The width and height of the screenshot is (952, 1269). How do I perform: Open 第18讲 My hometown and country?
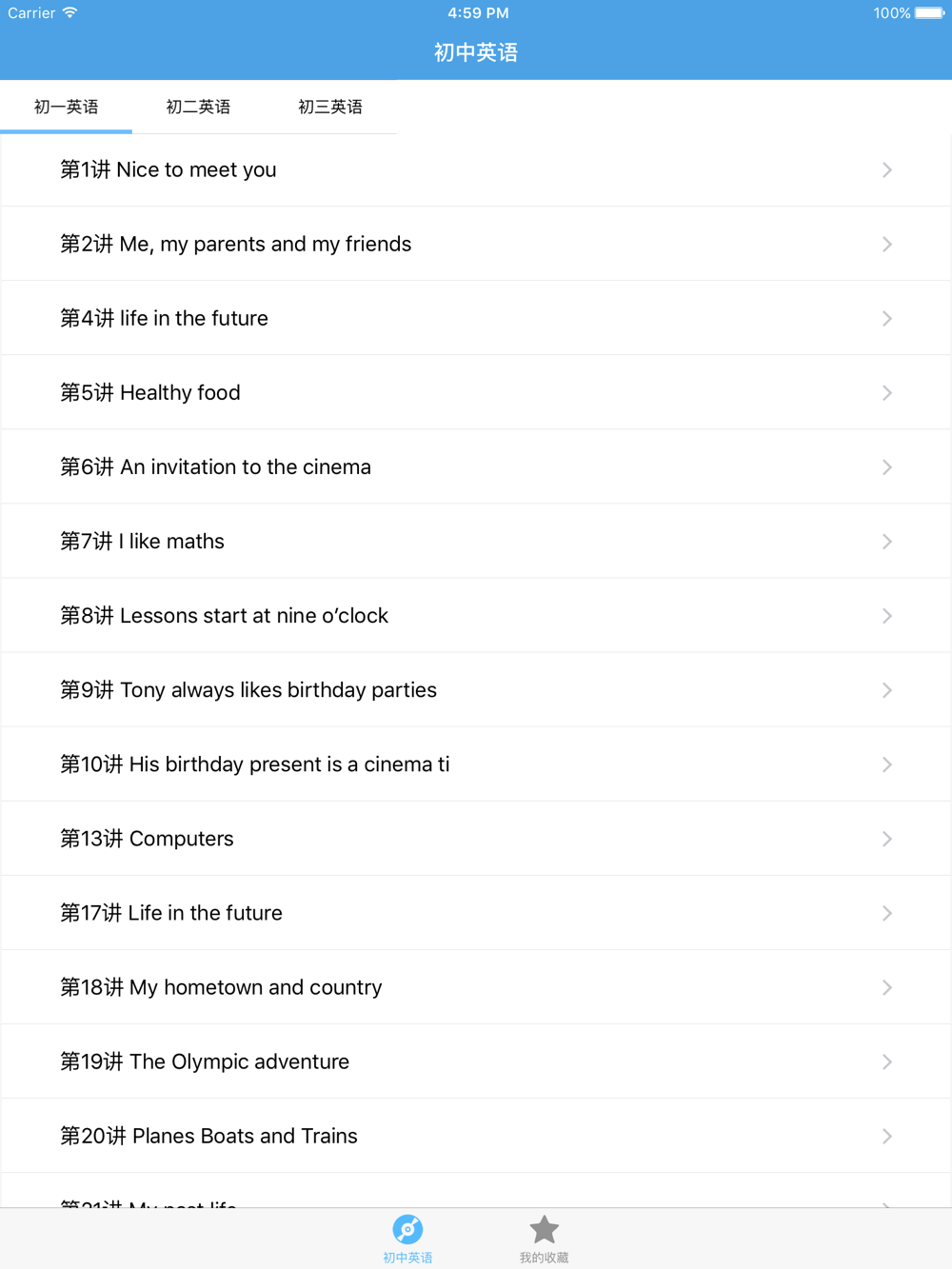tap(221, 987)
